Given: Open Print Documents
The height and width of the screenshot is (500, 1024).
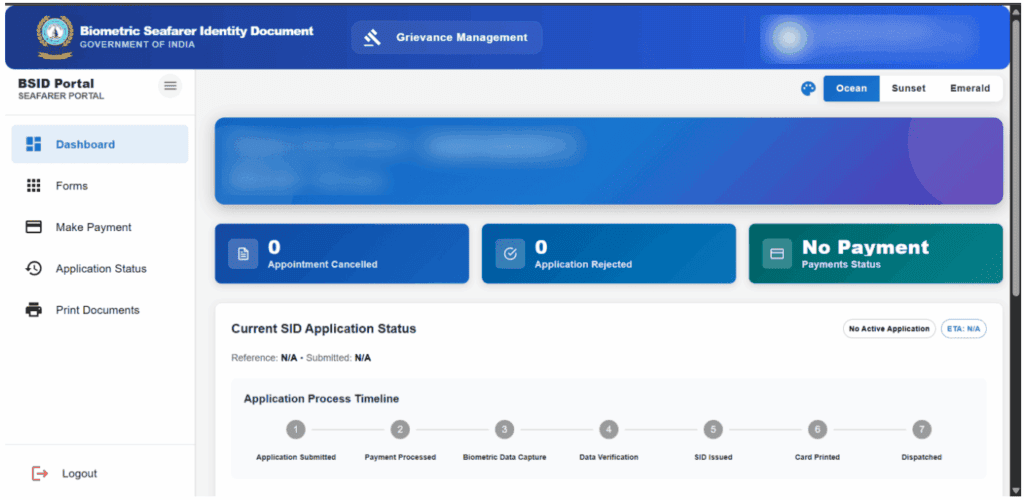Looking at the screenshot, I should [100, 310].
